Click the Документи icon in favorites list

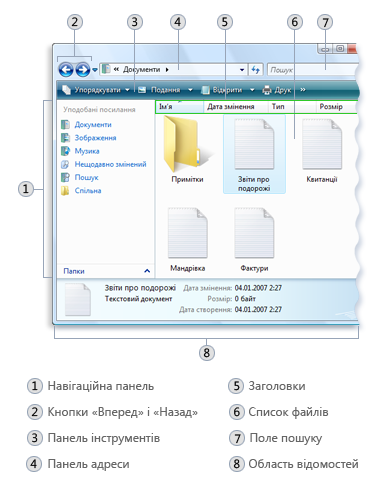[65, 125]
